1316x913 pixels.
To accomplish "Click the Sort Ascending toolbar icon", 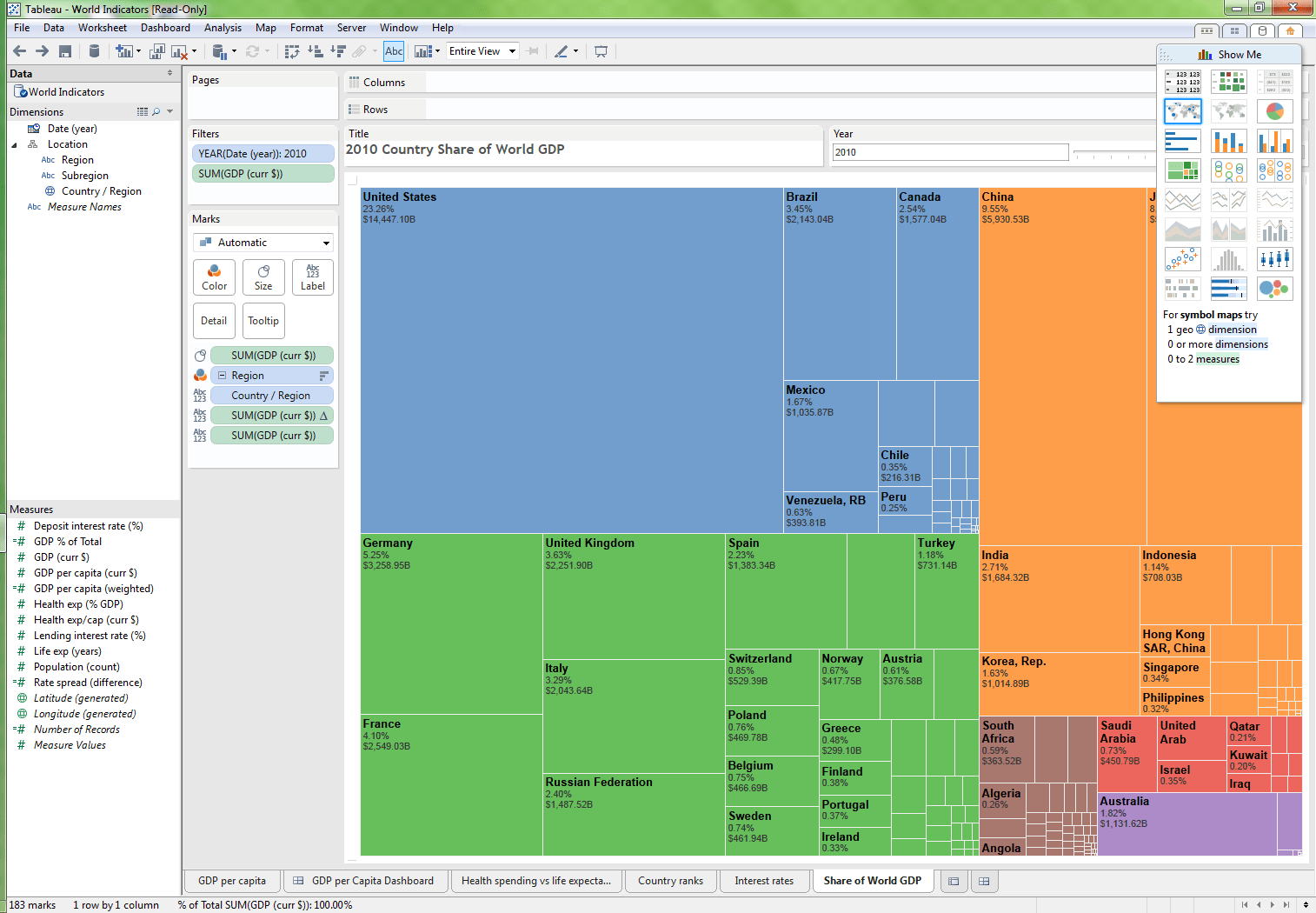I will pyautogui.click(x=315, y=51).
